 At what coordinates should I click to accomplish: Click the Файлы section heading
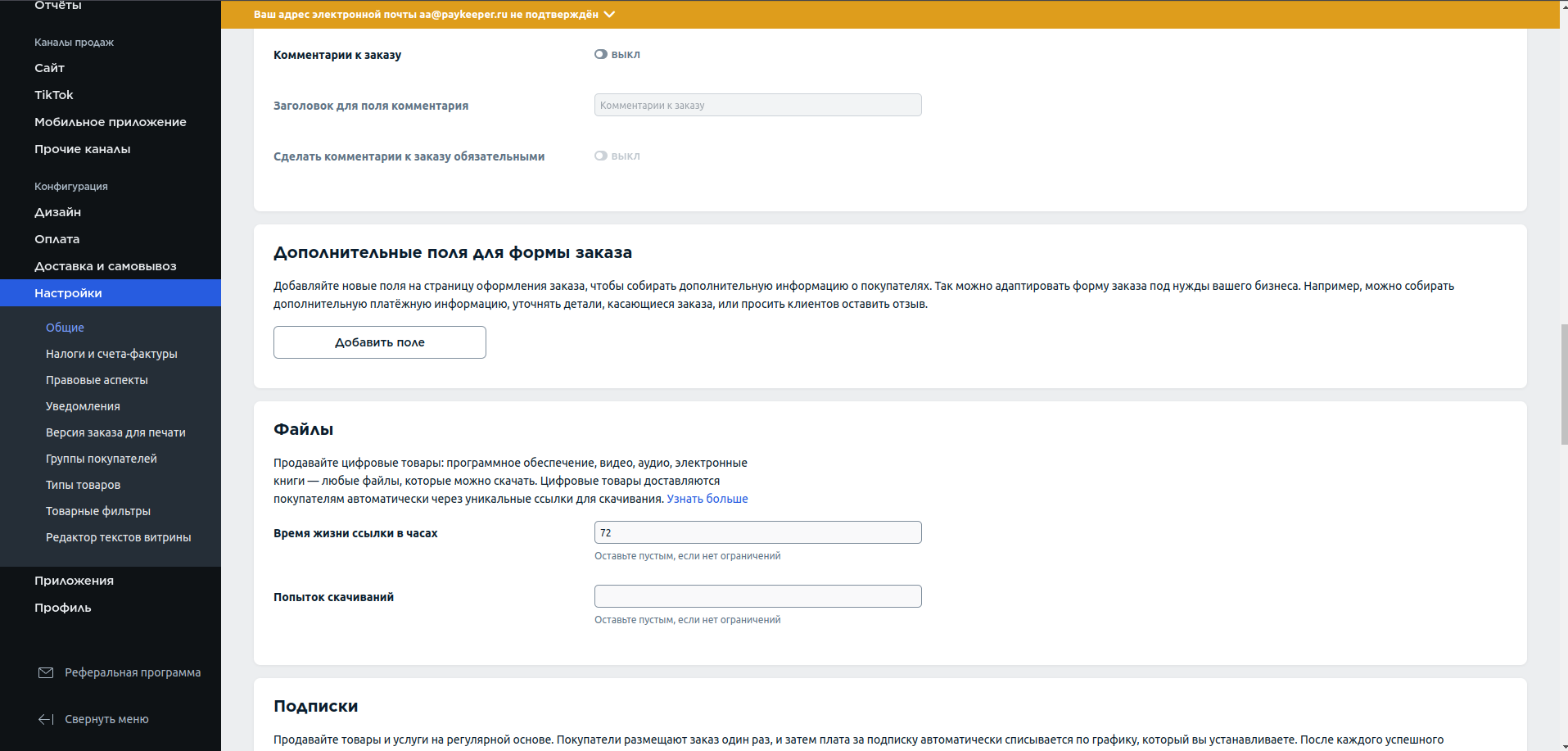click(303, 430)
